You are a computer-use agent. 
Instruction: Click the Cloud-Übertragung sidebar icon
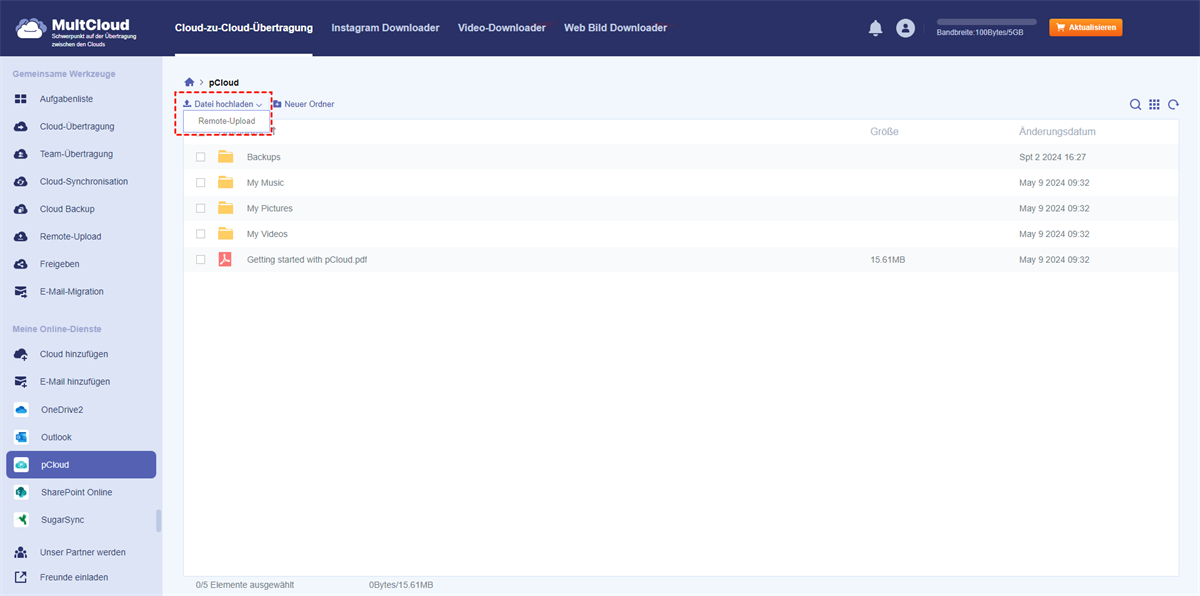click(x=20, y=127)
